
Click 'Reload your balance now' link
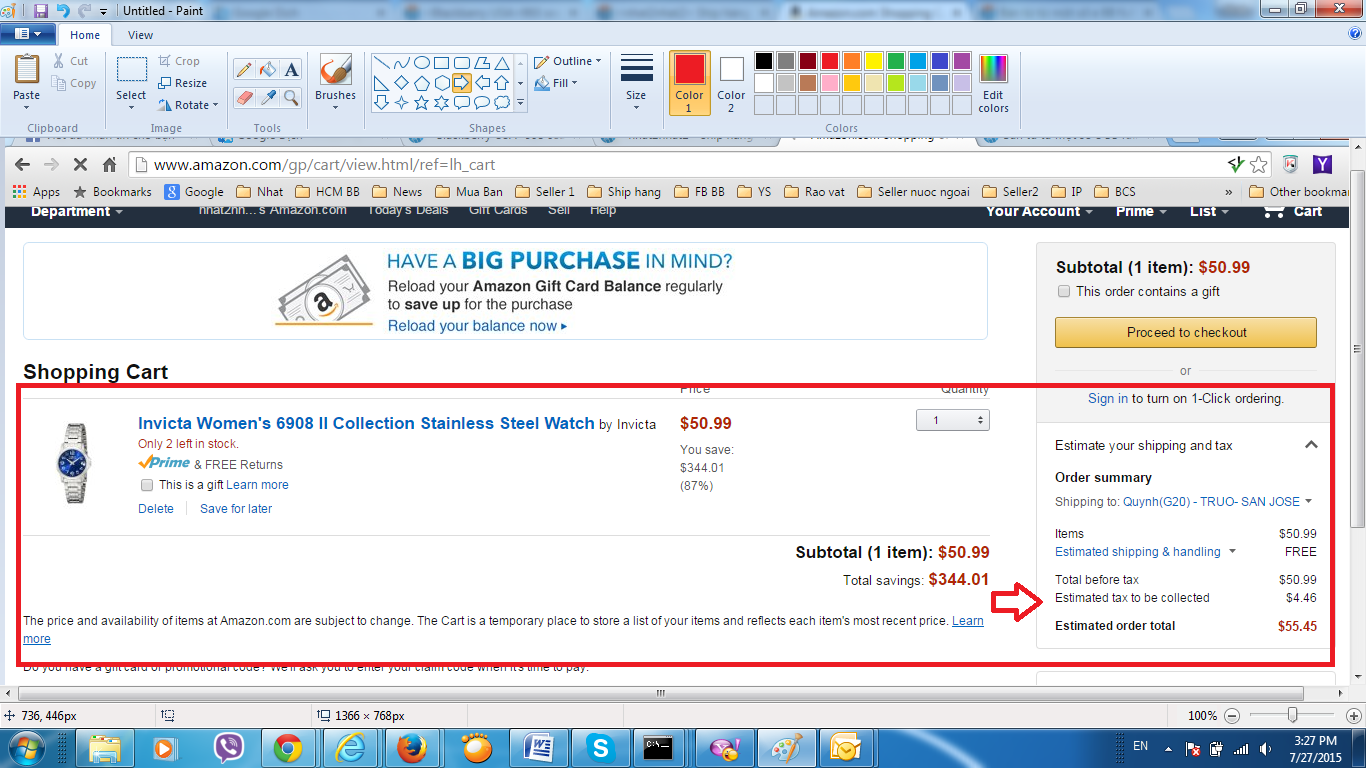click(x=477, y=326)
